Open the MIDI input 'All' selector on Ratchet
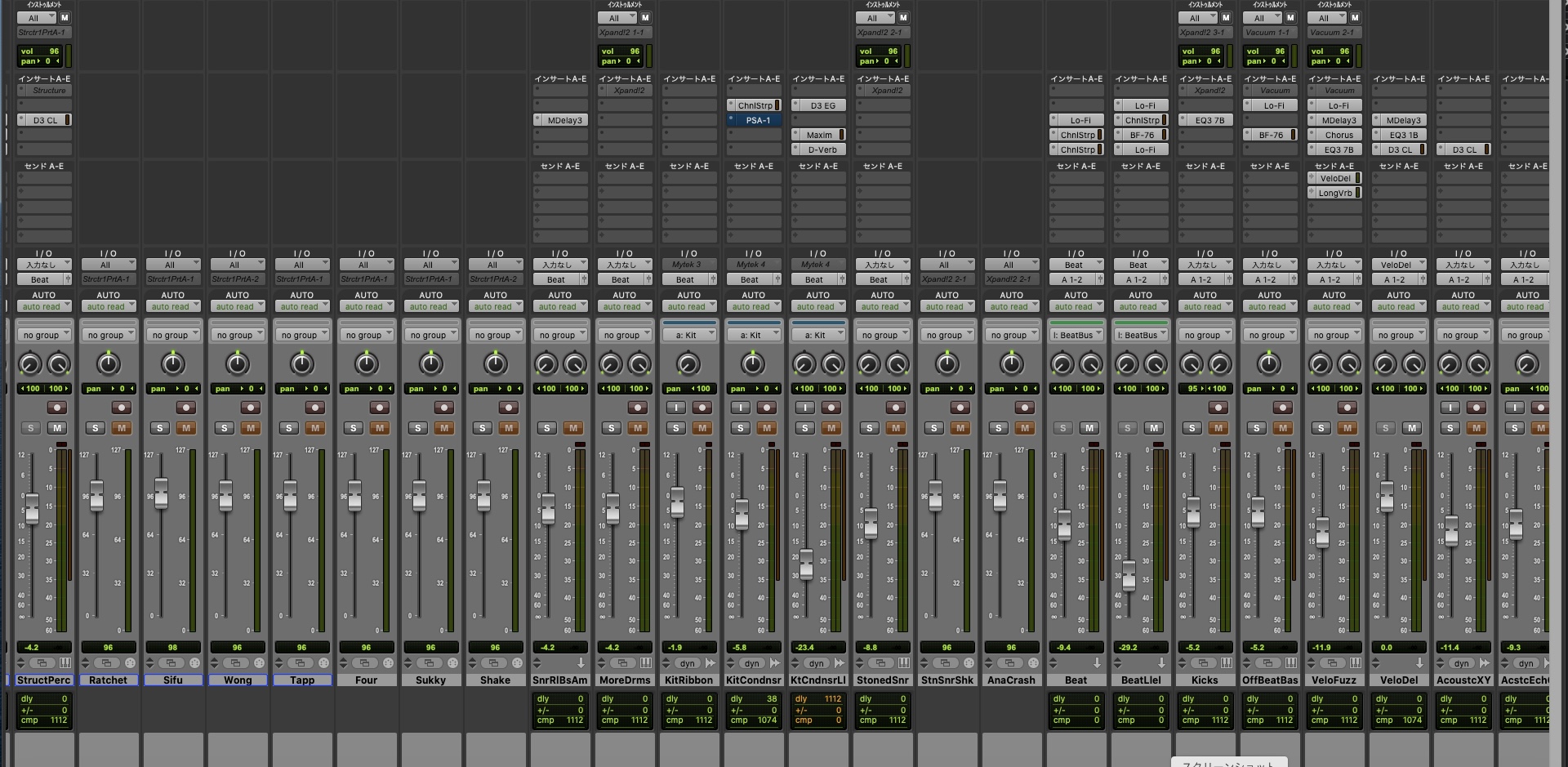Viewport: 1568px width, 767px height. 109,265
